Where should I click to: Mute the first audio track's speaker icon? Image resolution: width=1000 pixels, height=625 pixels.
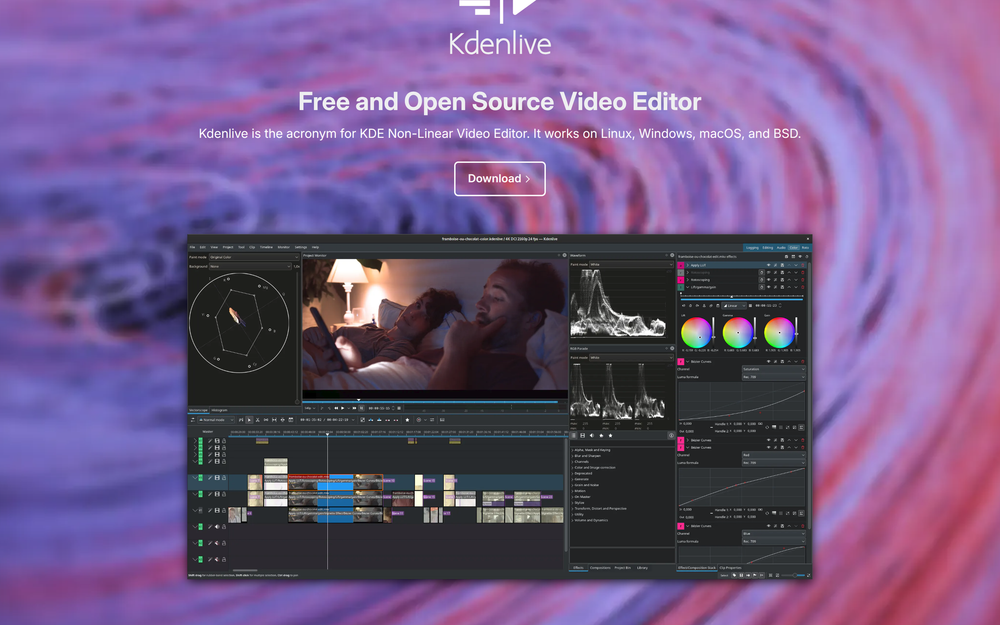pyautogui.click(x=217, y=527)
